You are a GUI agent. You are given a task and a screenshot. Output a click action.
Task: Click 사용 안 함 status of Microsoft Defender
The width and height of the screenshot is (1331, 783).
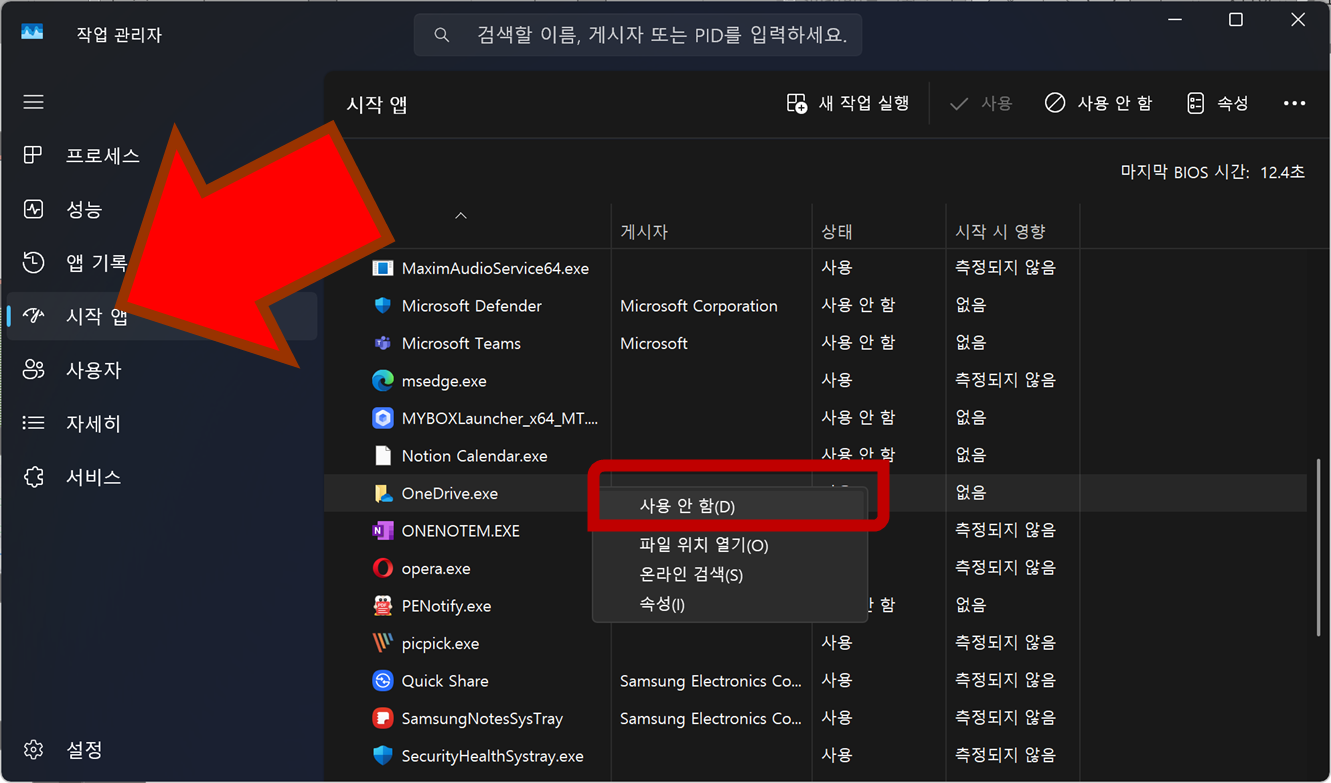pyautogui.click(x=858, y=305)
